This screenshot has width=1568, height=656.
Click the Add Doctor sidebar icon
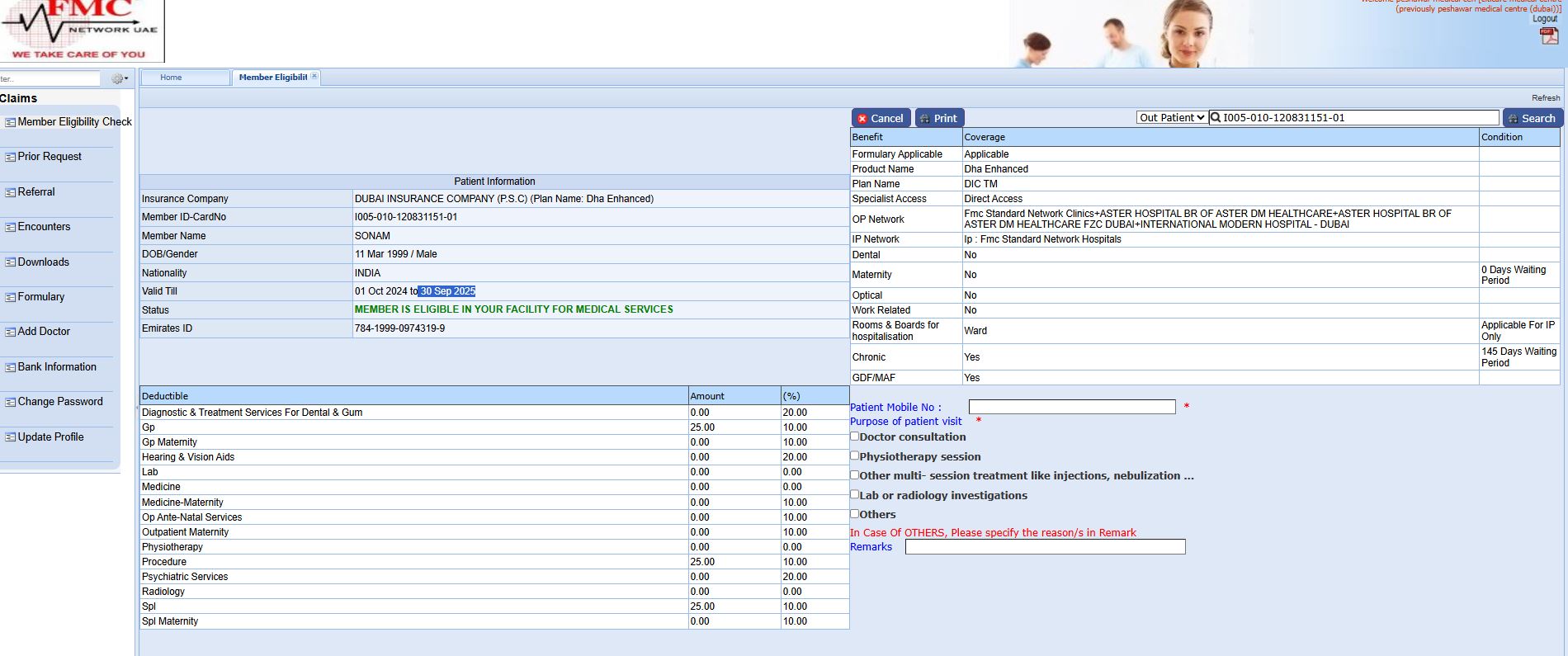[x=10, y=332]
